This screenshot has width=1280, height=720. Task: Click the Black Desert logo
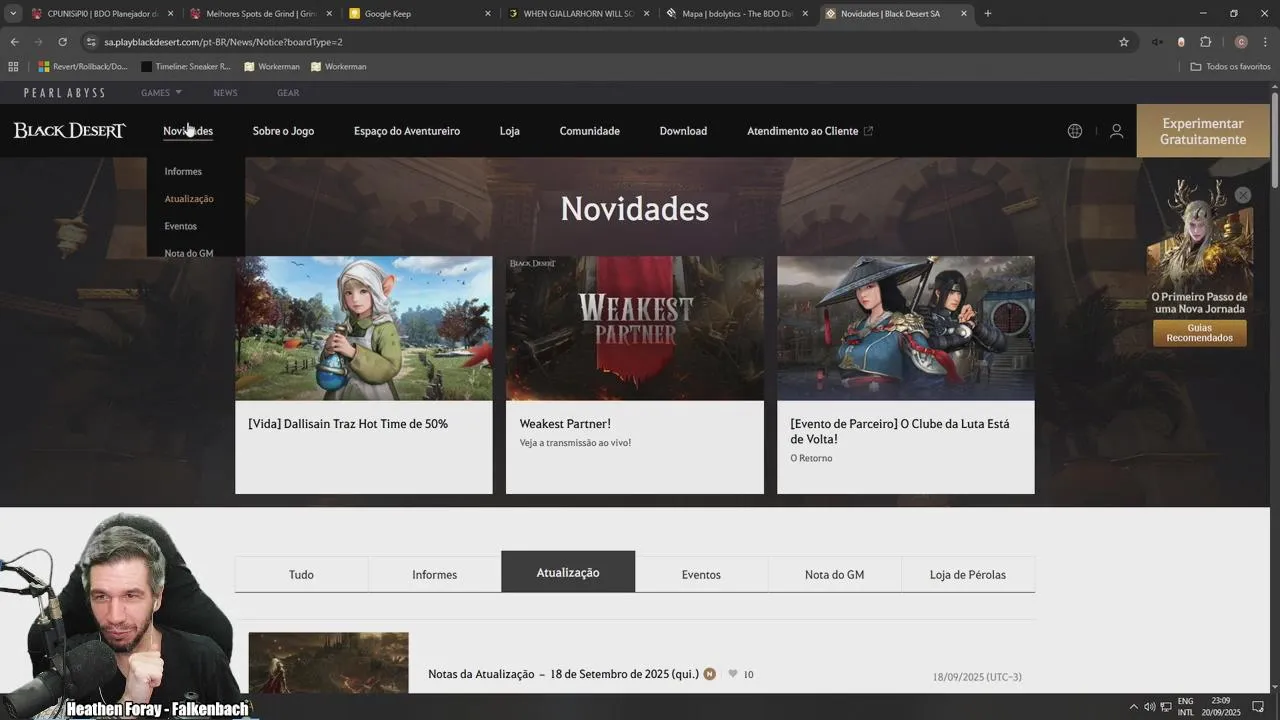click(69, 131)
